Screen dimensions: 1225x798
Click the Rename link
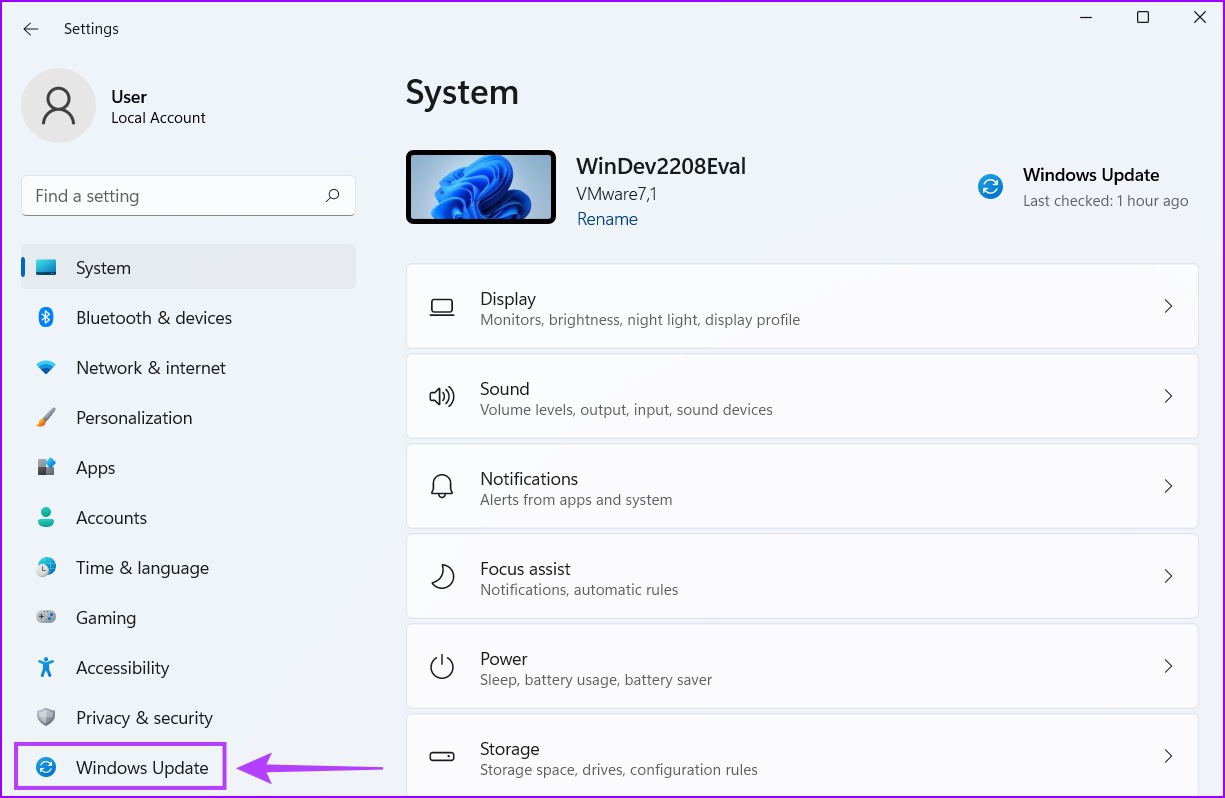[x=607, y=219]
